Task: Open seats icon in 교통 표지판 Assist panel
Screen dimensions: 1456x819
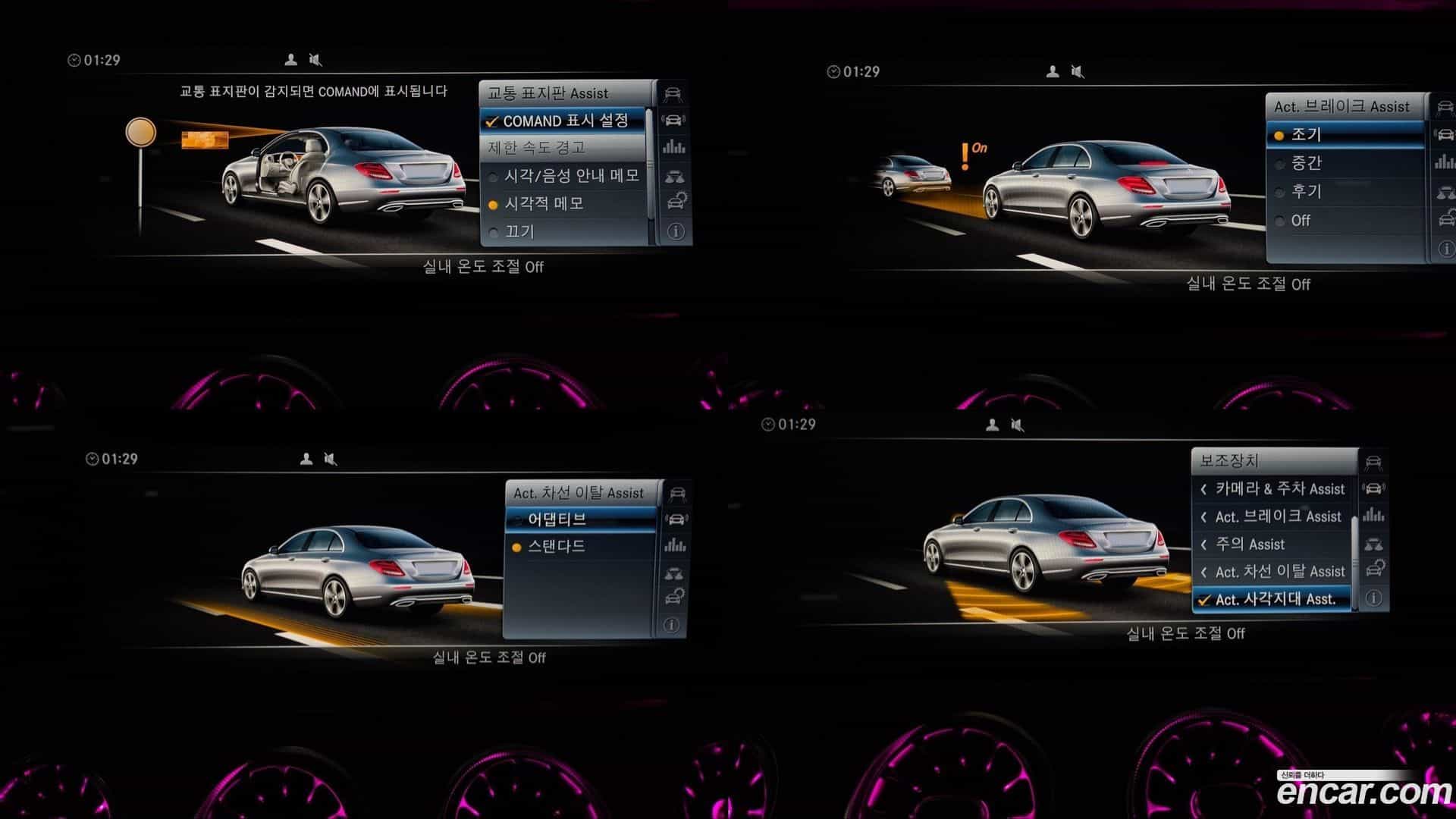Action: [x=673, y=177]
